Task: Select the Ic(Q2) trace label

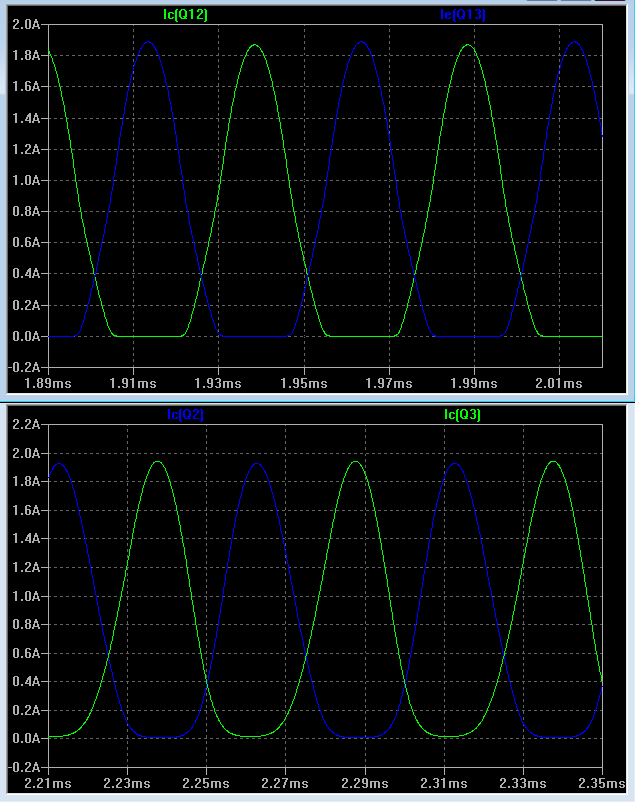Action: tap(185, 414)
